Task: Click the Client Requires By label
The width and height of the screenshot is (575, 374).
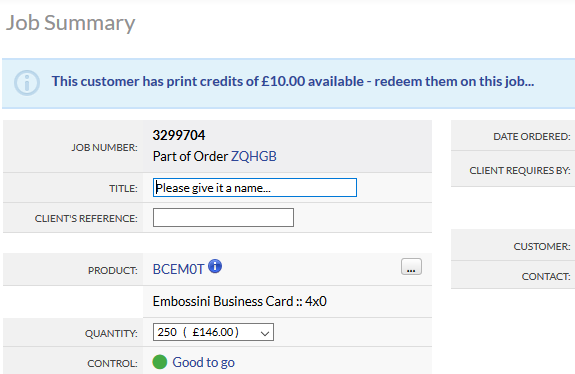Action: [x=520, y=170]
